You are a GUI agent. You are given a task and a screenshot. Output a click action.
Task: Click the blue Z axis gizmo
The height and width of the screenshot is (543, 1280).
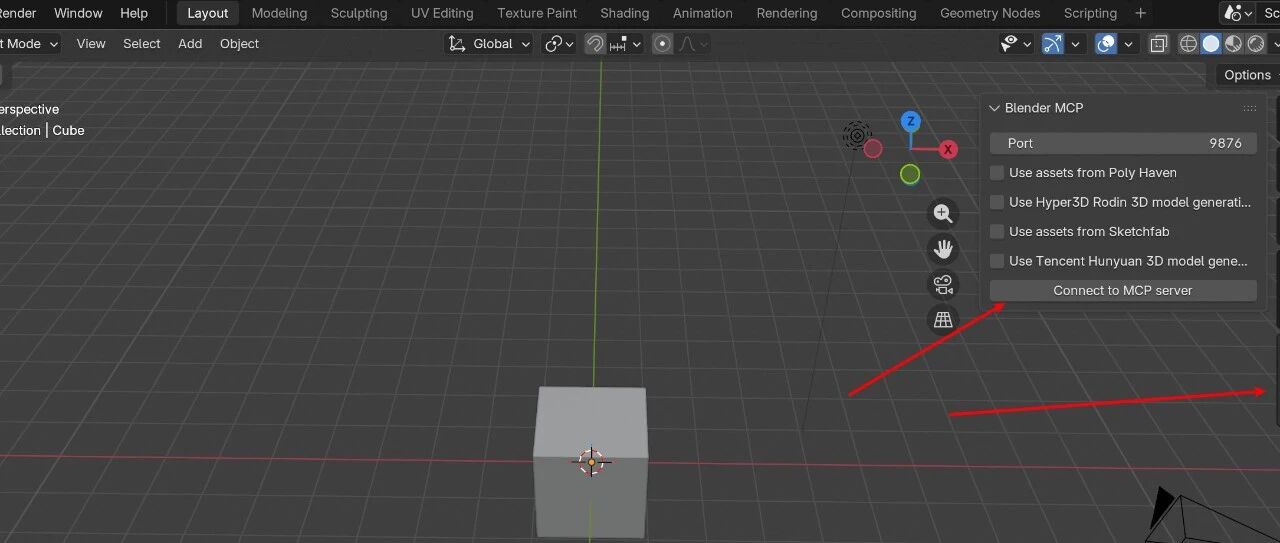click(910, 122)
